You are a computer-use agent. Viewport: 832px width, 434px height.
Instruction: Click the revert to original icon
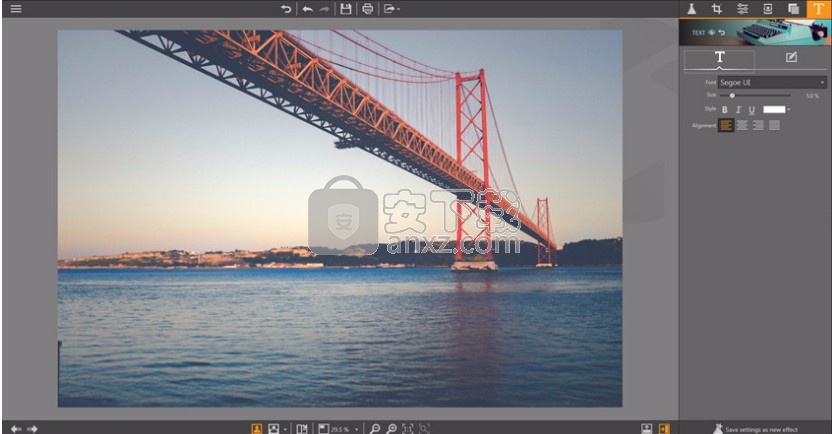click(286, 8)
